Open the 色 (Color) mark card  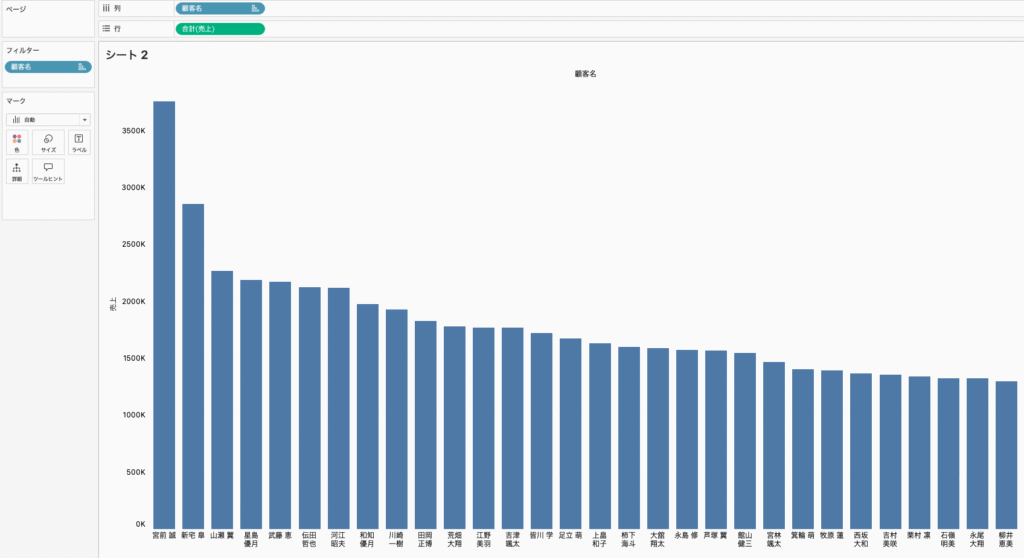pyautogui.click(x=17, y=142)
